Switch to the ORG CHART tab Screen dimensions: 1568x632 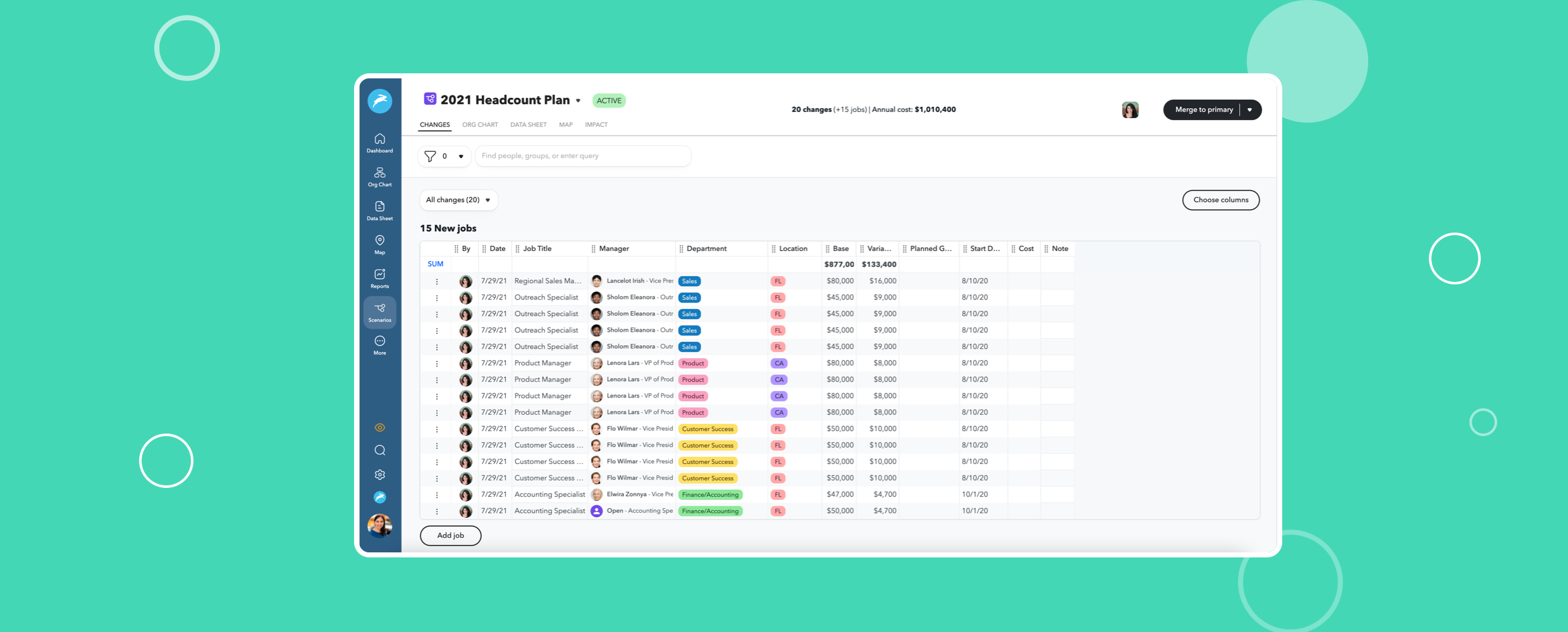pos(480,125)
